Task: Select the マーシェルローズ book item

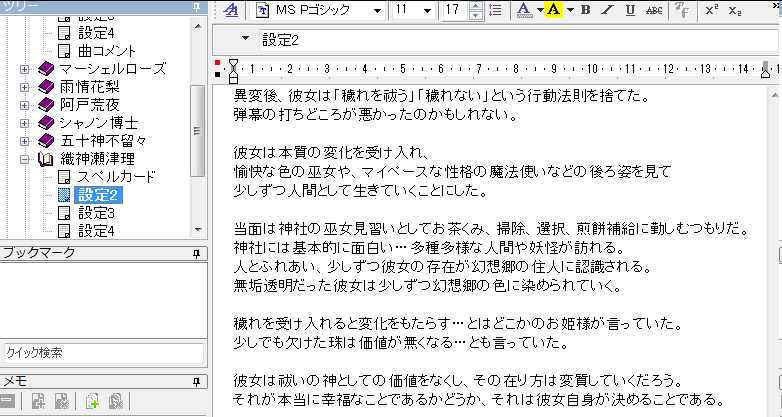Action: click(x=113, y=69)
